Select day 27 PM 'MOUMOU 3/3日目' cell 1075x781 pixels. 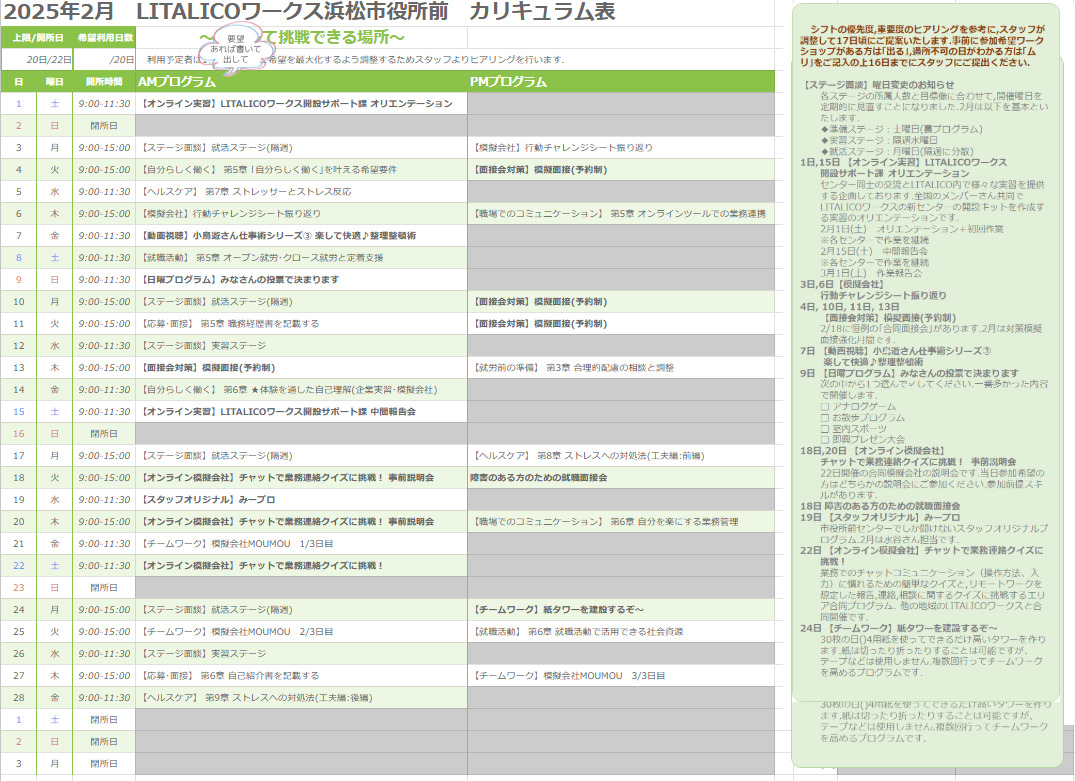(x=621, y=675)
